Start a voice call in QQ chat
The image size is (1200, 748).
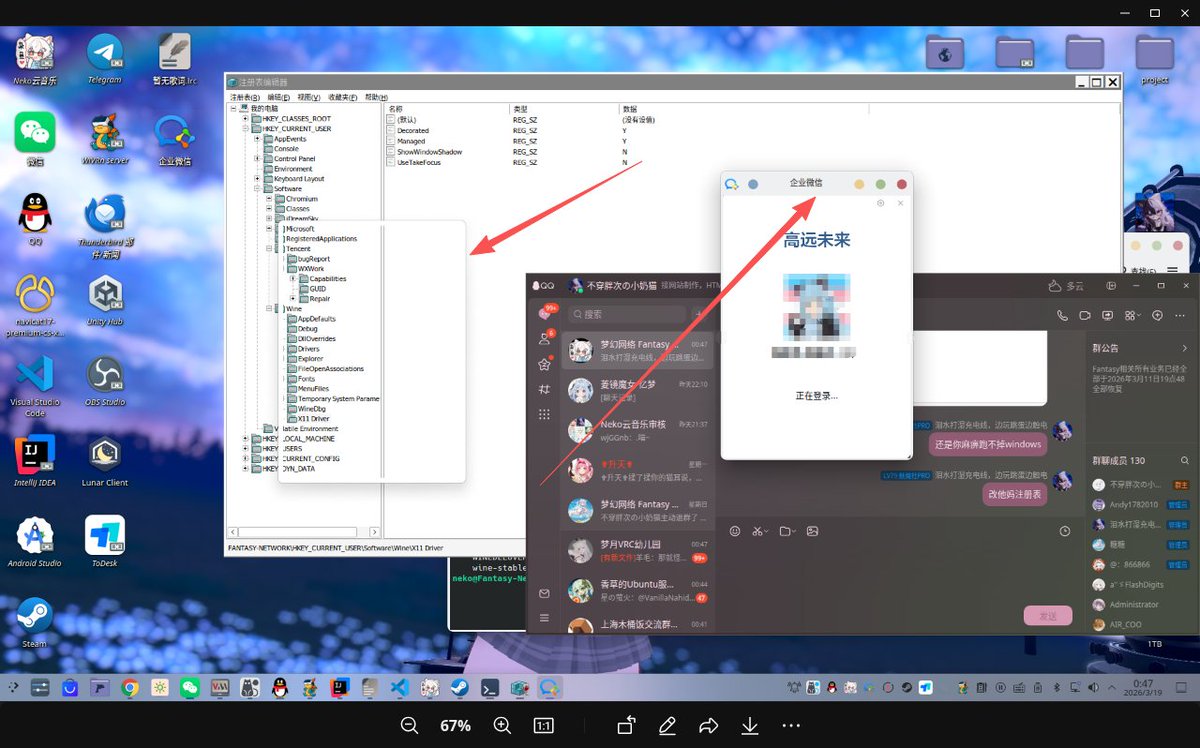pyautogui.click(x=1062, y=315)
